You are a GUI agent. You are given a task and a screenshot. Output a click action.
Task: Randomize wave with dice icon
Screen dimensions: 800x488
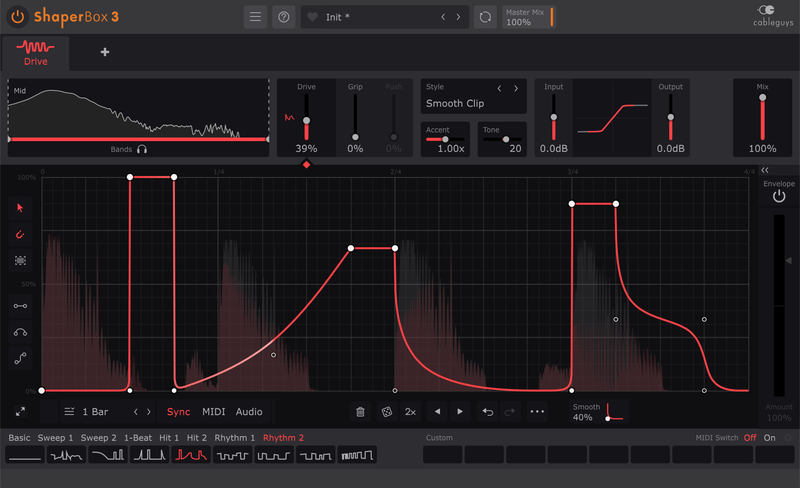(x=387, y=411)
